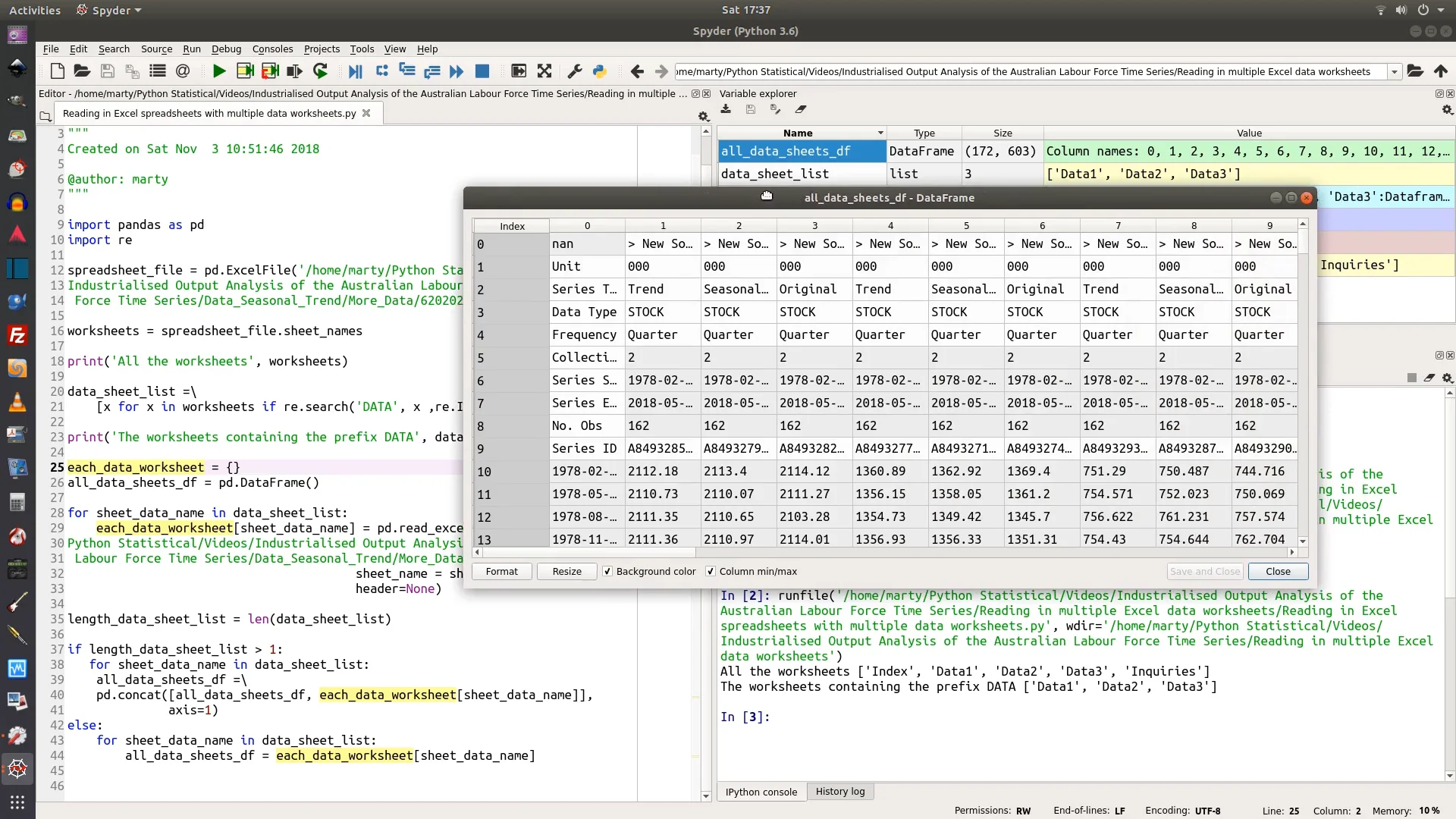Open the PYTHONPATH manager
Viewport: 1456px width, 819px height.
599,71
